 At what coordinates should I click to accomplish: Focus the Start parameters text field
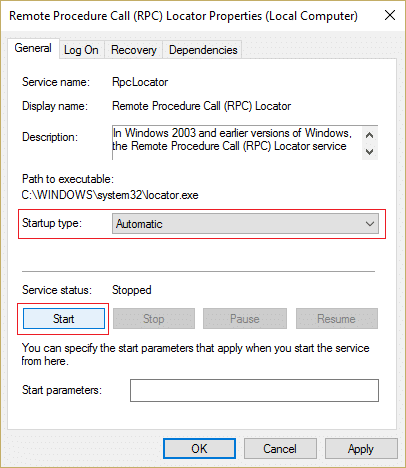pos(254,390)
